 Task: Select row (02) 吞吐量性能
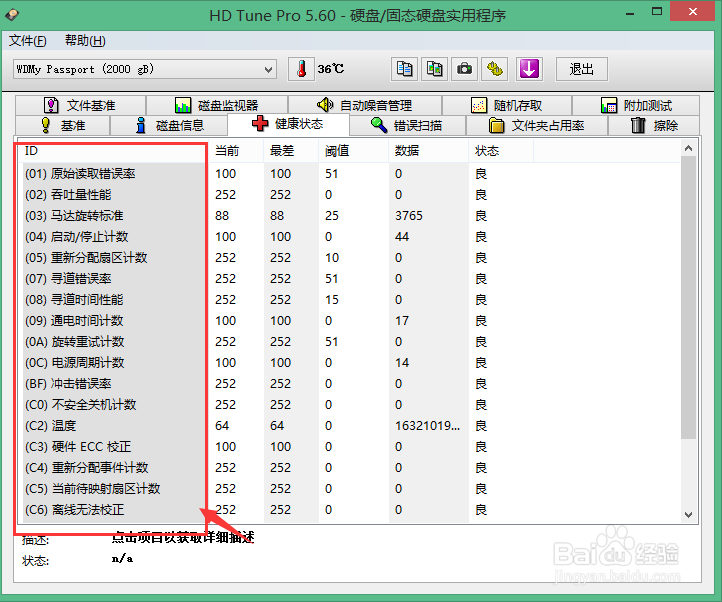click(349, 195)
